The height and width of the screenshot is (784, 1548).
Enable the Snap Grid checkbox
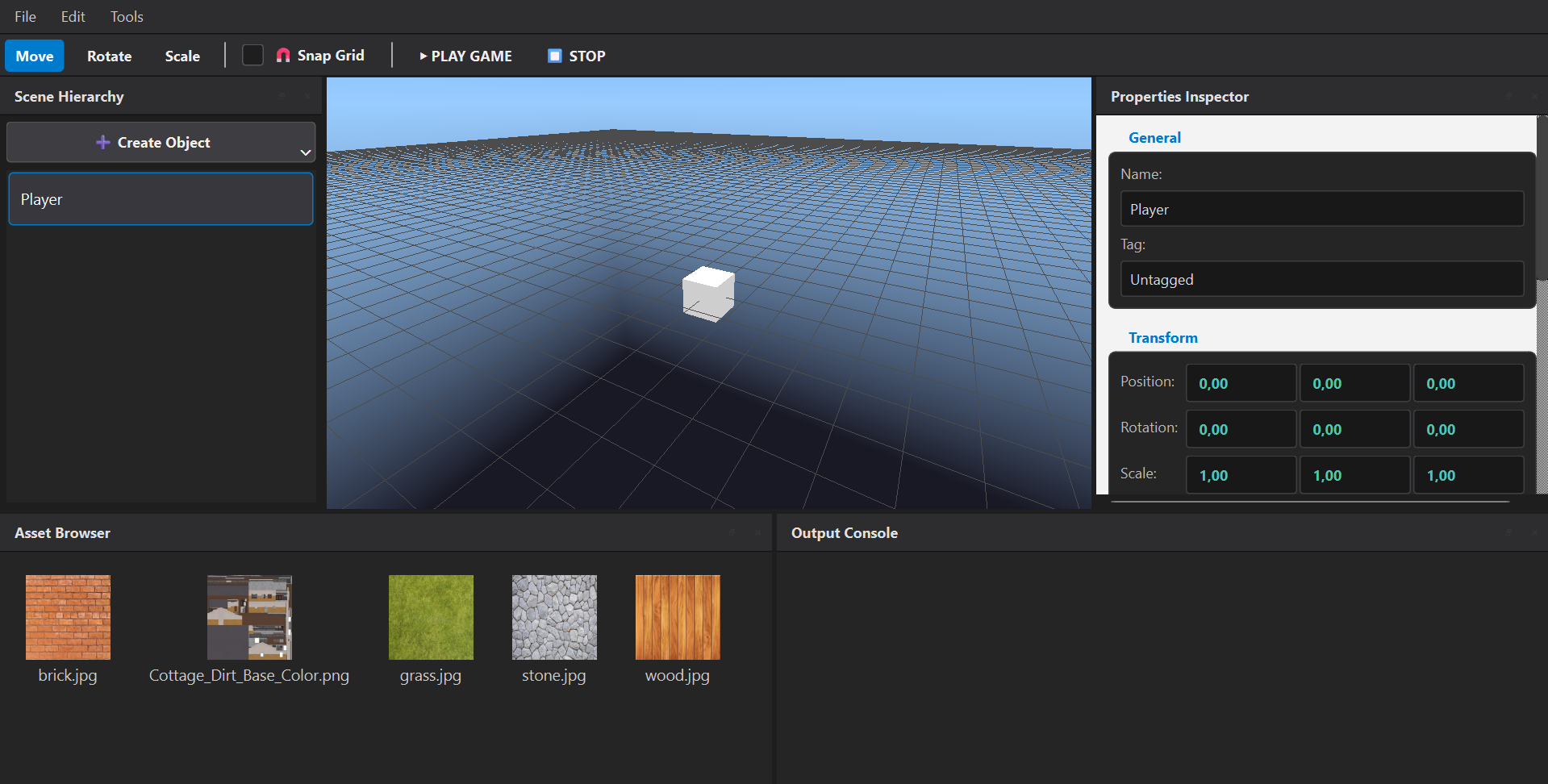[x=252, y=55]
